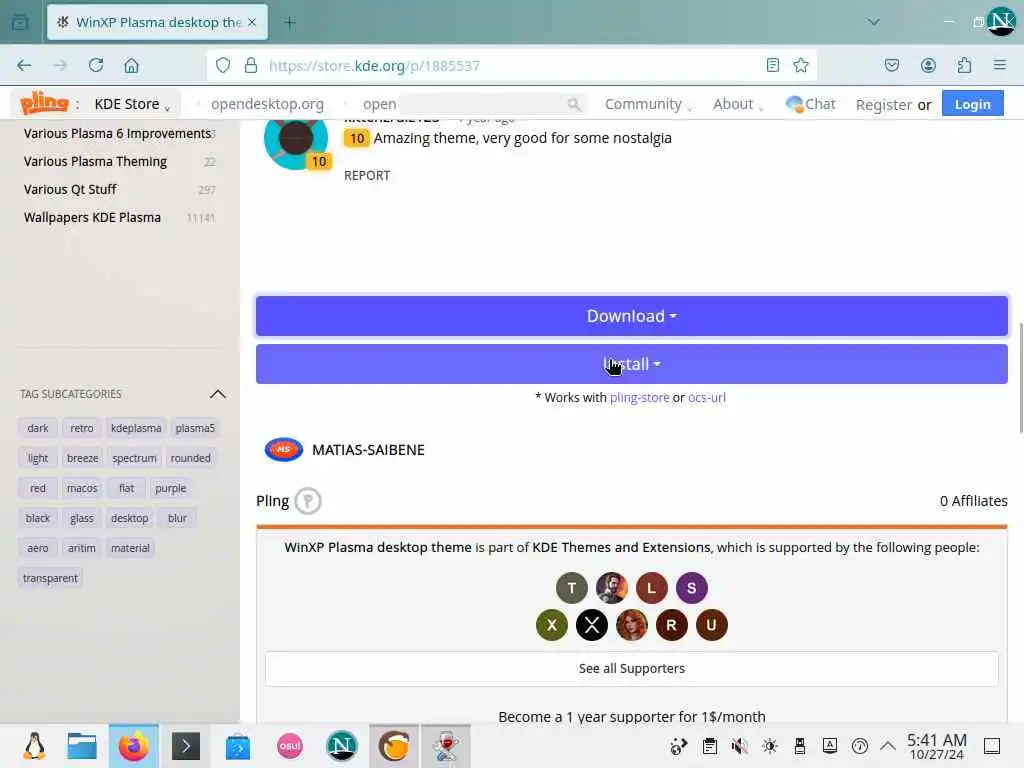Open the Pocket save icon
The image size is (1024, 768).
coord(891,65)
